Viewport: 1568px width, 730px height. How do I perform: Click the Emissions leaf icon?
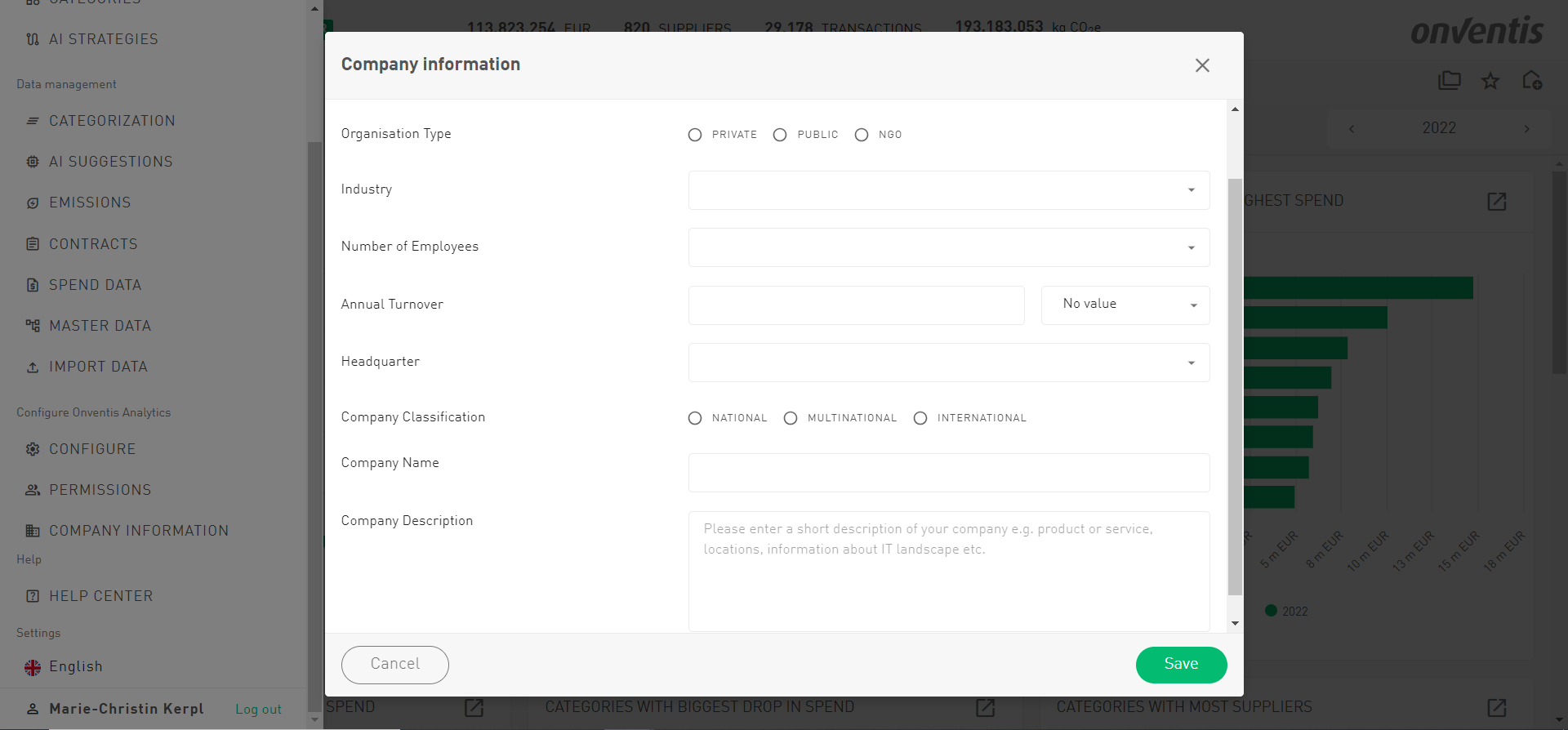[33, 203]
